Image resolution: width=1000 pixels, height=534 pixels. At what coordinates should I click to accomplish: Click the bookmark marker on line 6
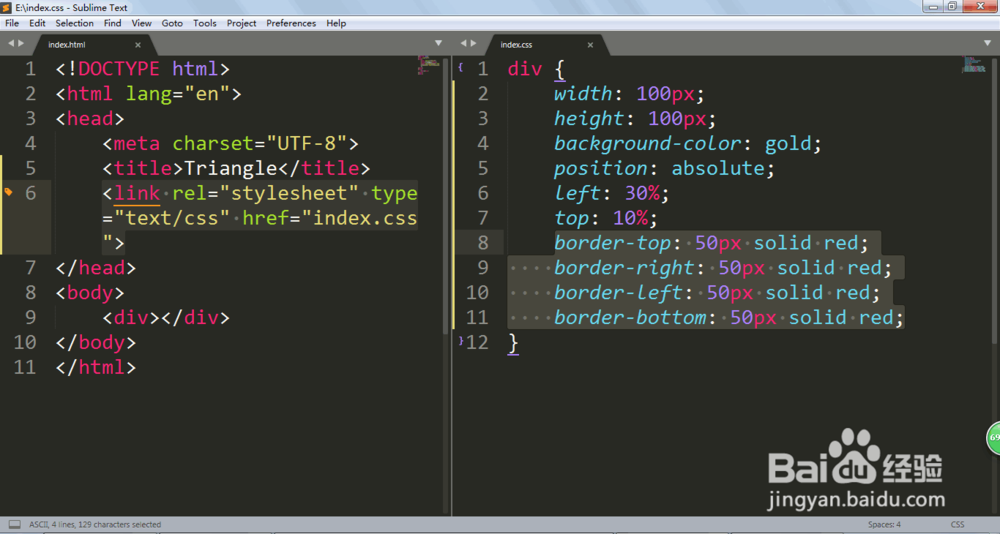click(x=8, y=191)
